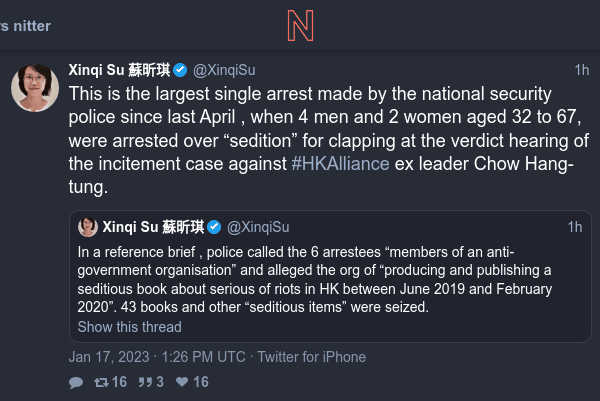Click the quote icon showing 3

[x=143, y=382]
